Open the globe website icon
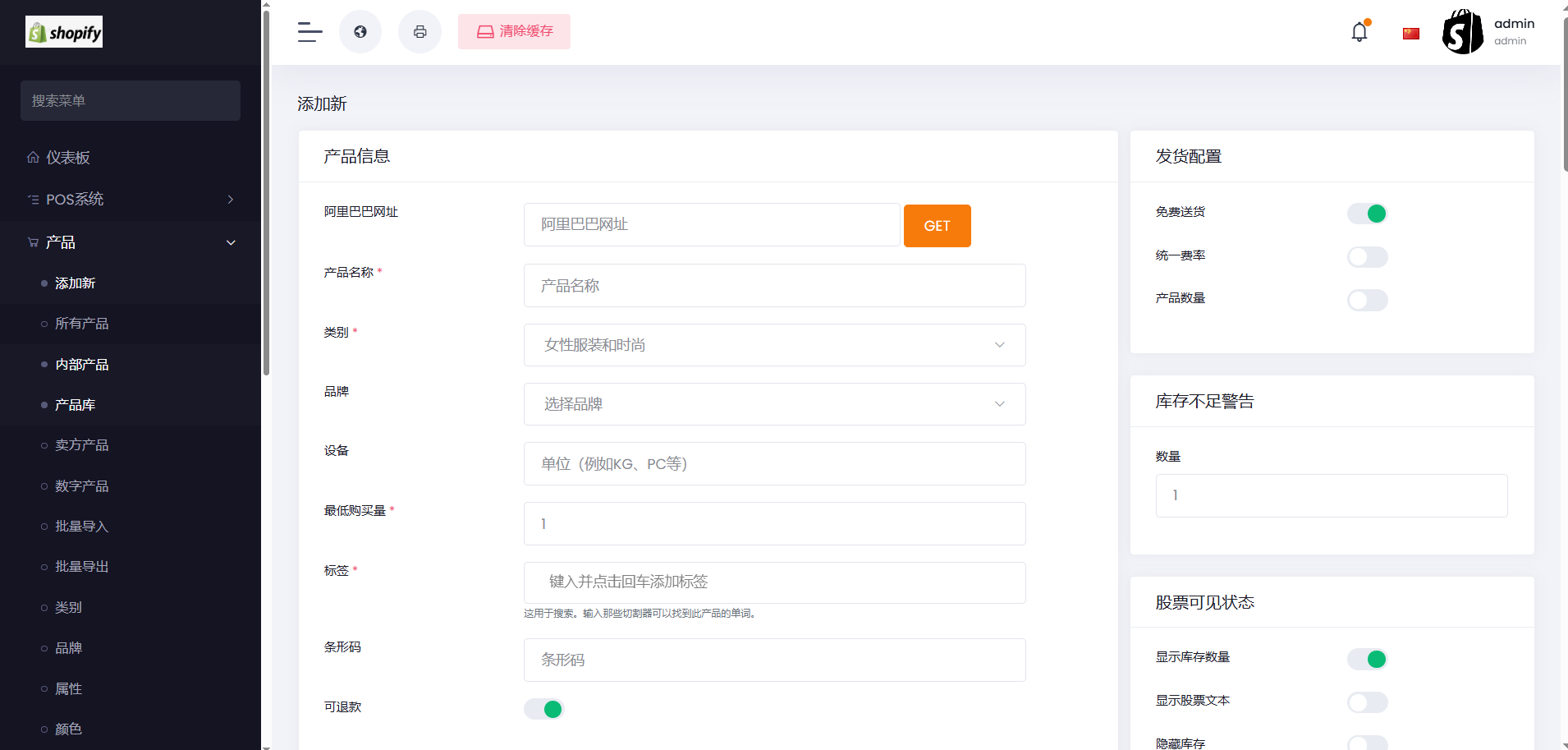 tap(360, 32)
